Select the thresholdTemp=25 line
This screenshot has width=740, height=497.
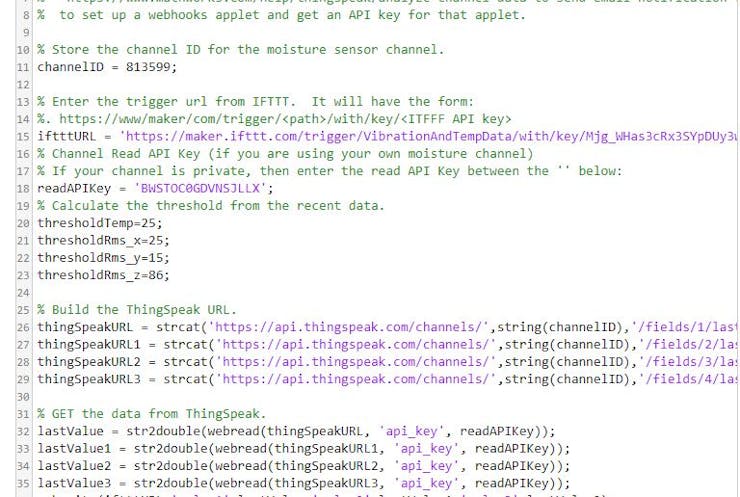click(x=100, y=223)
